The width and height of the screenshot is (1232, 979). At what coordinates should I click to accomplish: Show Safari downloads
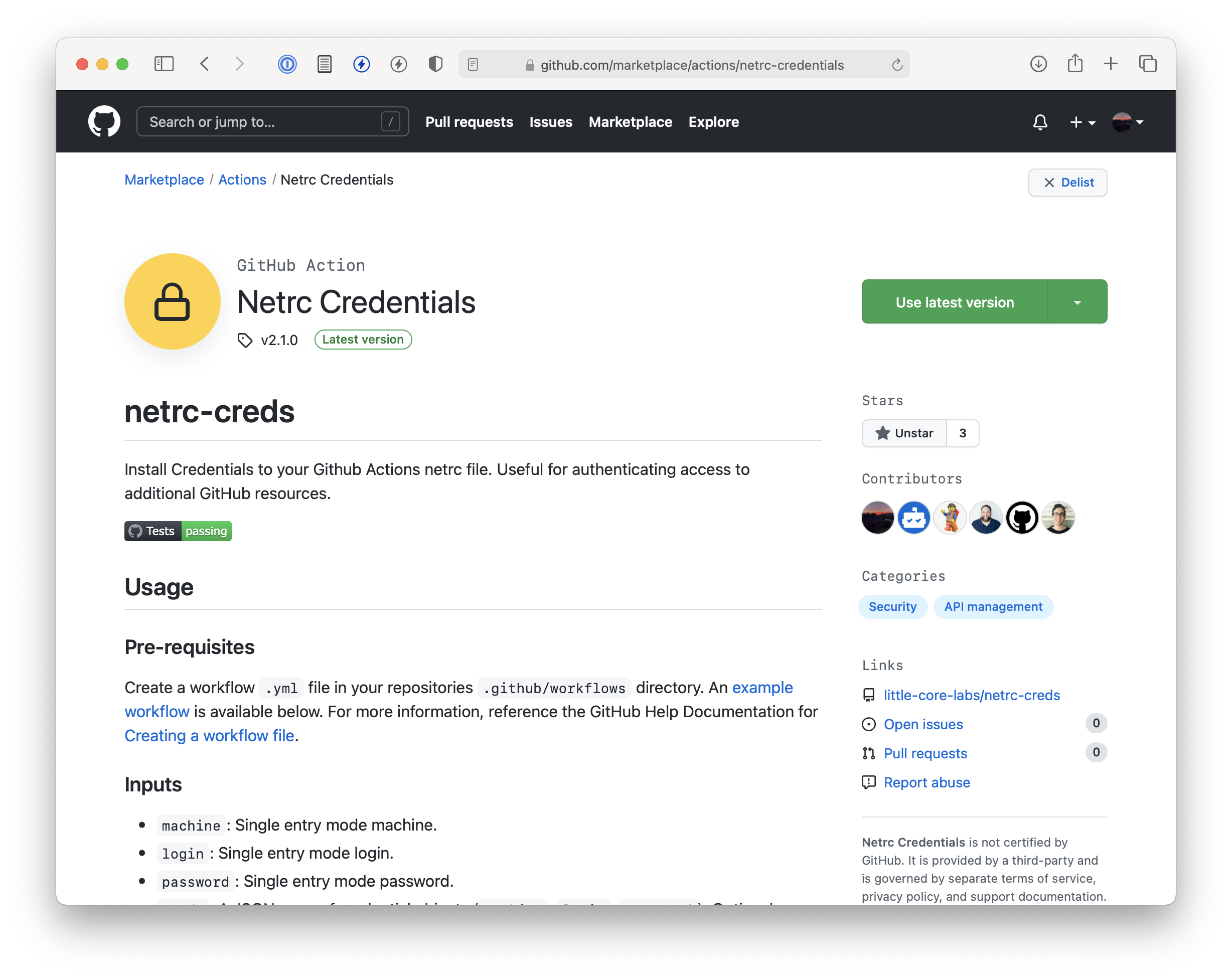(x=1038, y=64)
